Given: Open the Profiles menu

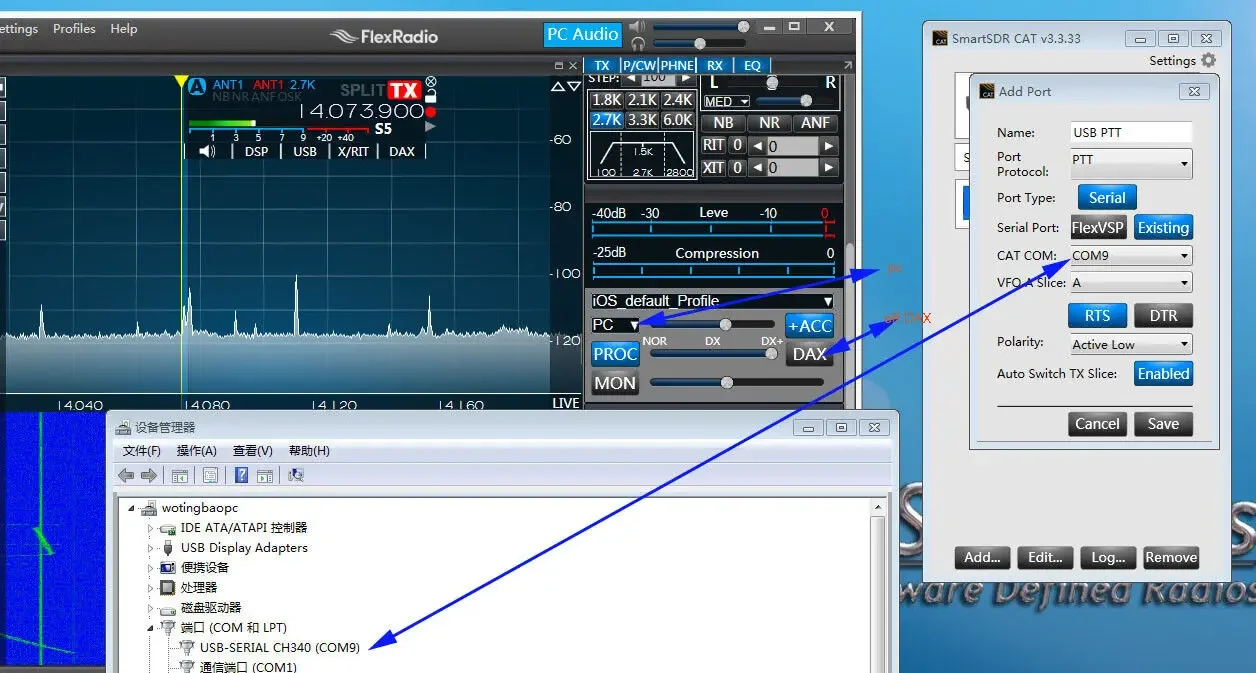Looking at the screenshot, I should coord(74,29).
